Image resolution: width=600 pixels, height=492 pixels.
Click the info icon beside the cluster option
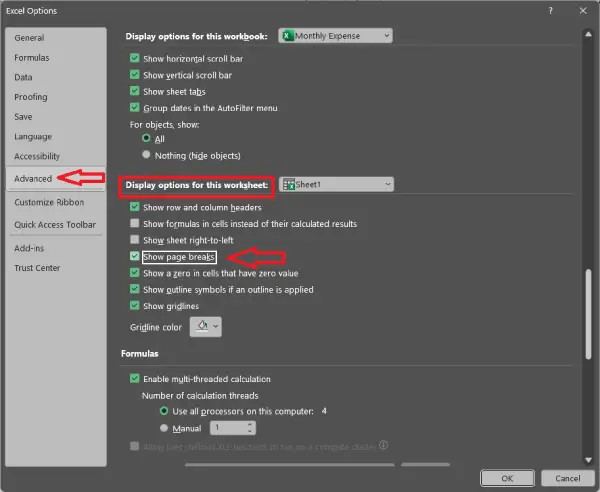(383, 445)
